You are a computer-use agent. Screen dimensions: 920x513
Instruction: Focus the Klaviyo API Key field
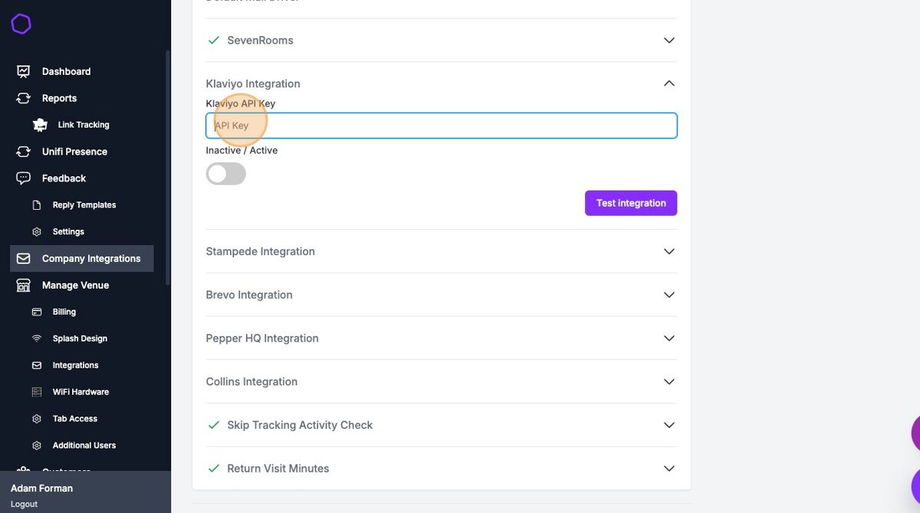pyautogui.click(x=441, y=126)
